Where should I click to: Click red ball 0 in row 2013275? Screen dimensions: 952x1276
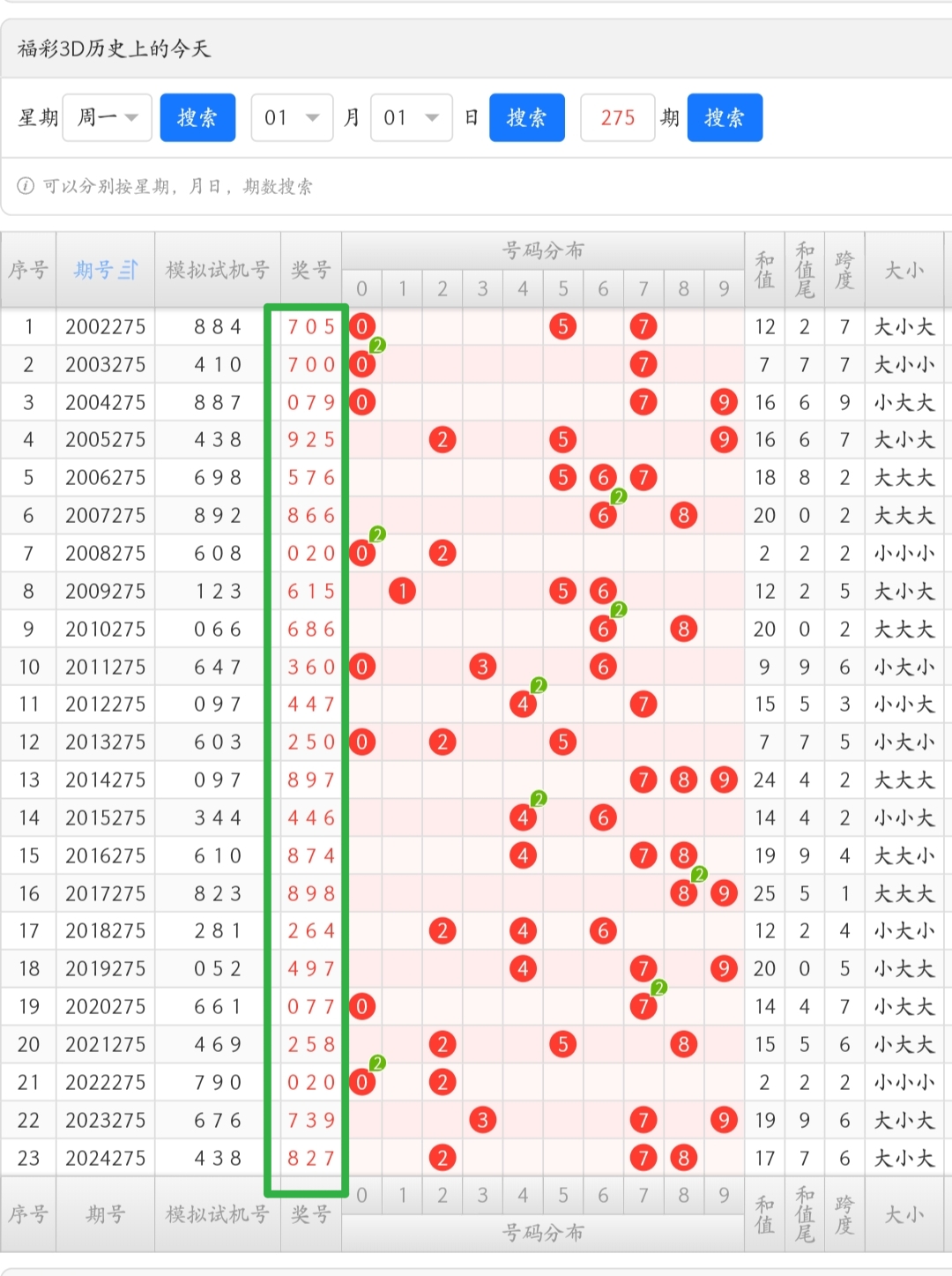(362, 742)
